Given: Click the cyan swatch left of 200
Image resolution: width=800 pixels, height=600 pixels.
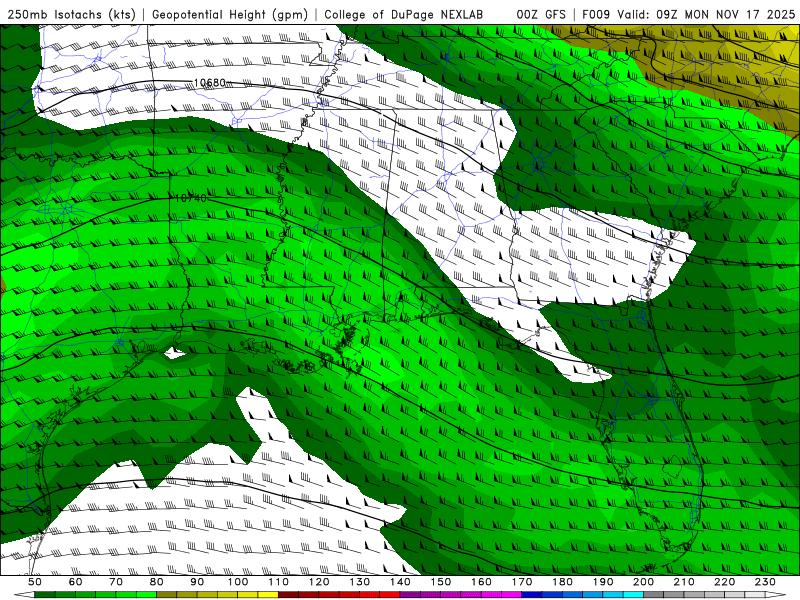Looking at the screenshot, I should [634, 595].
